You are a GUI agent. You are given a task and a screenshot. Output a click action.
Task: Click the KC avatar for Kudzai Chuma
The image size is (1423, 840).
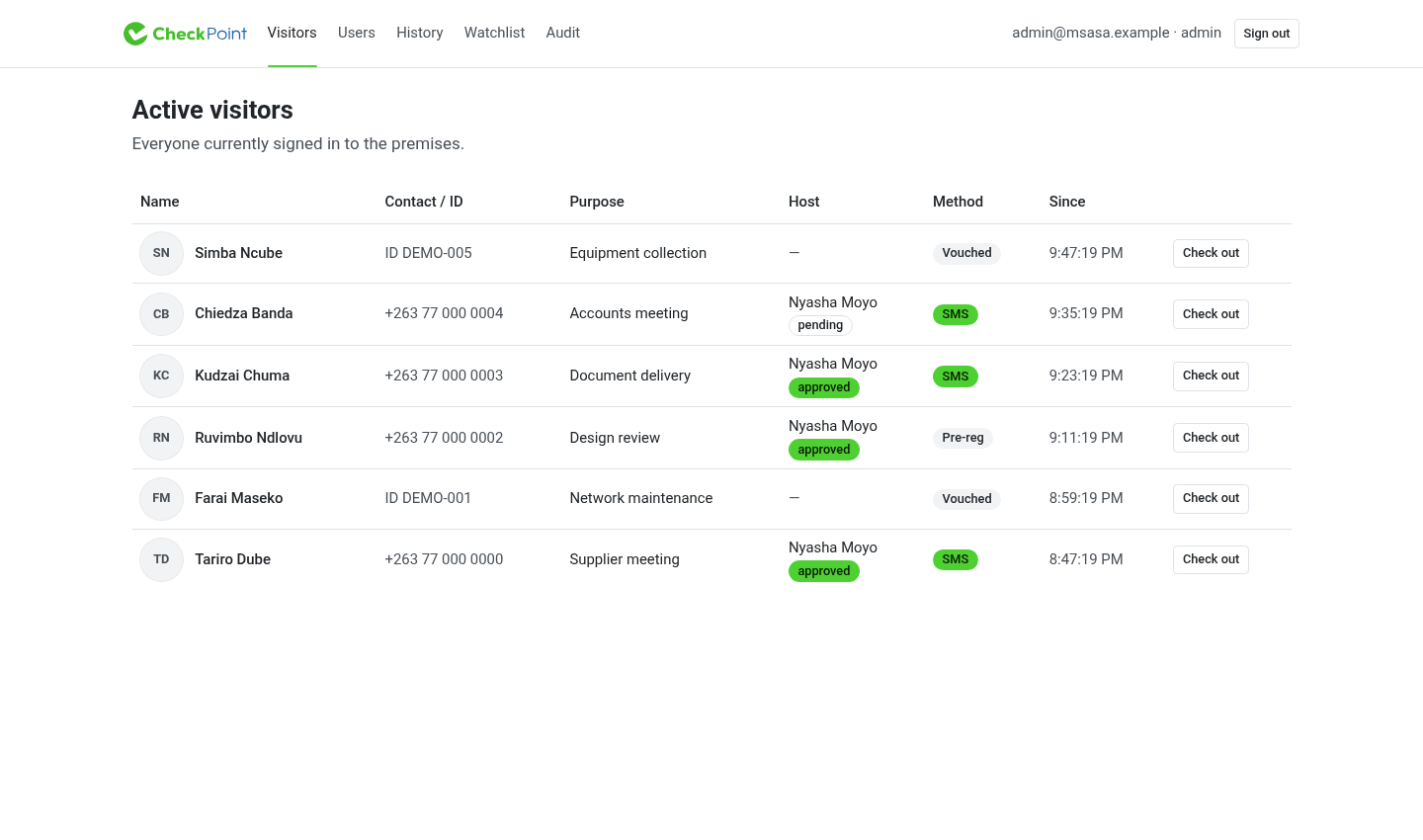click(x=161, y=376)
